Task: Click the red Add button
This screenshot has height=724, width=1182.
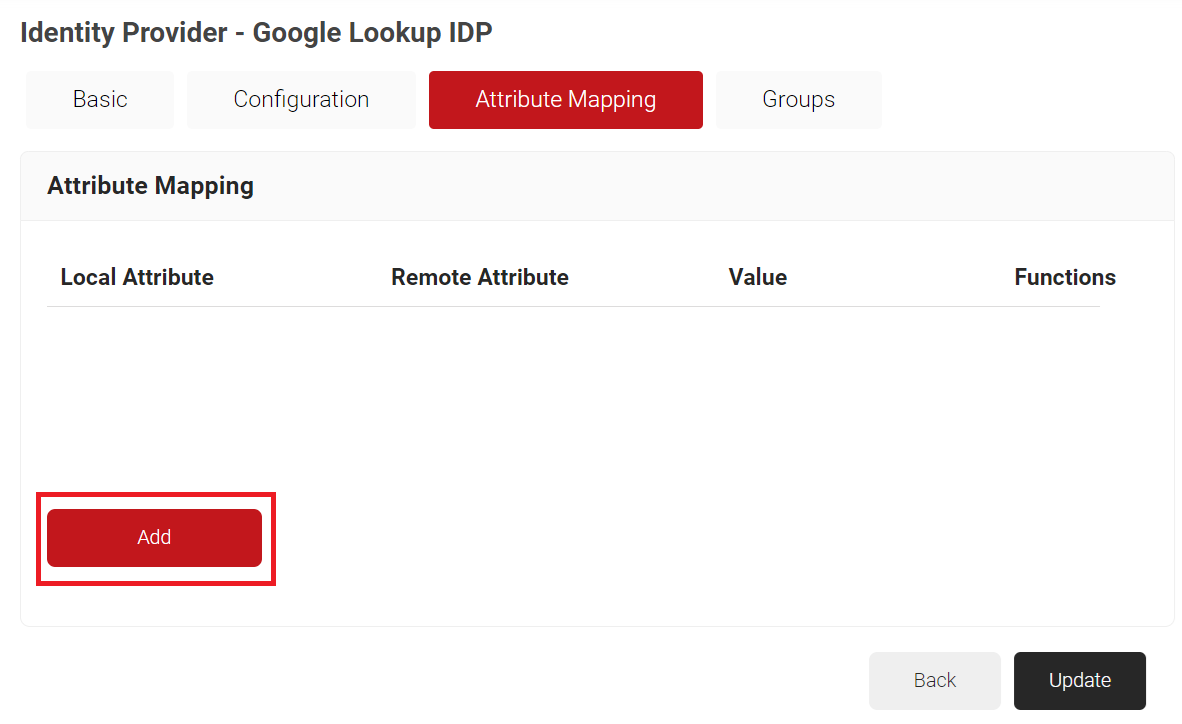Action: [x=154, y=538]
